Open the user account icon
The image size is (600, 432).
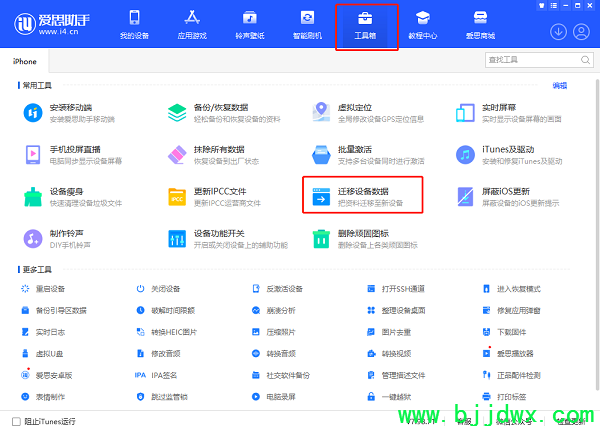pos(581,32)
